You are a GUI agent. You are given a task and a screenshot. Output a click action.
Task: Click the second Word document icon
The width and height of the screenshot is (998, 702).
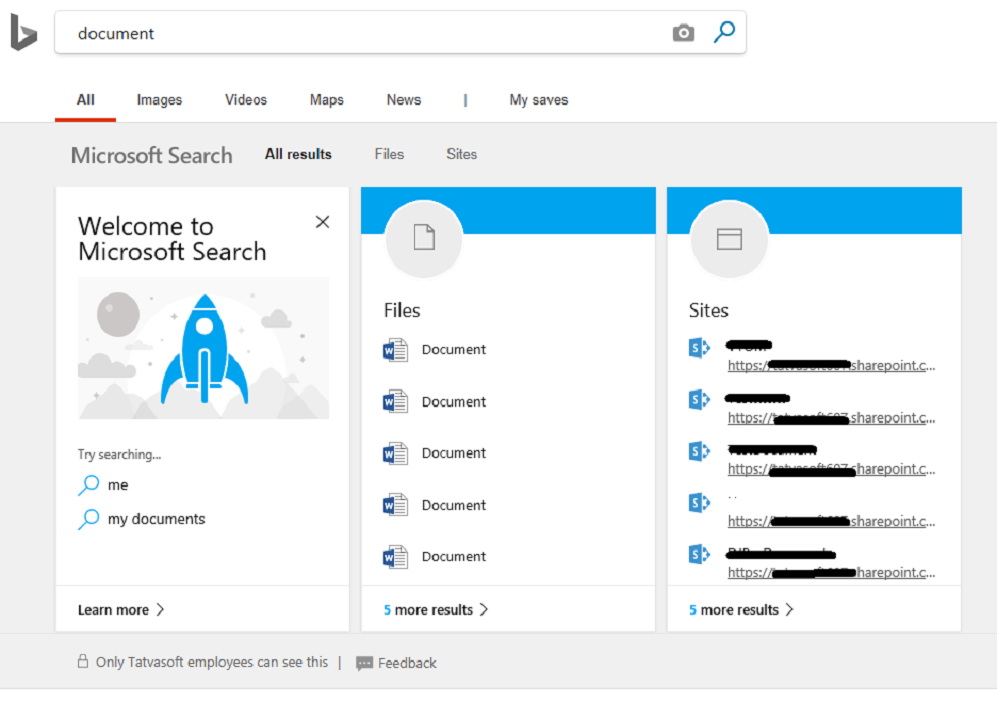[395, 402]
